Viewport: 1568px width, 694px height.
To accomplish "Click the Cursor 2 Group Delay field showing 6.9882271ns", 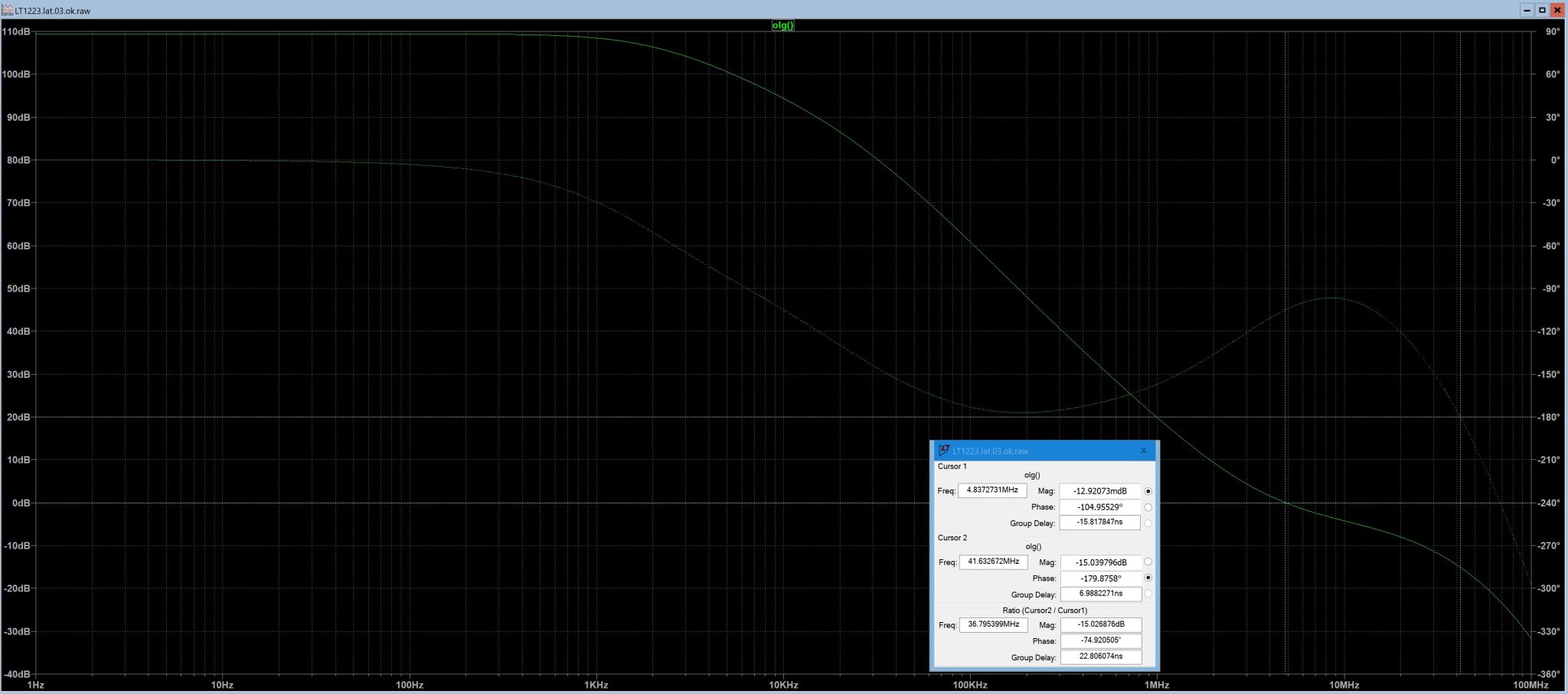I will (x=1101, y=594).
